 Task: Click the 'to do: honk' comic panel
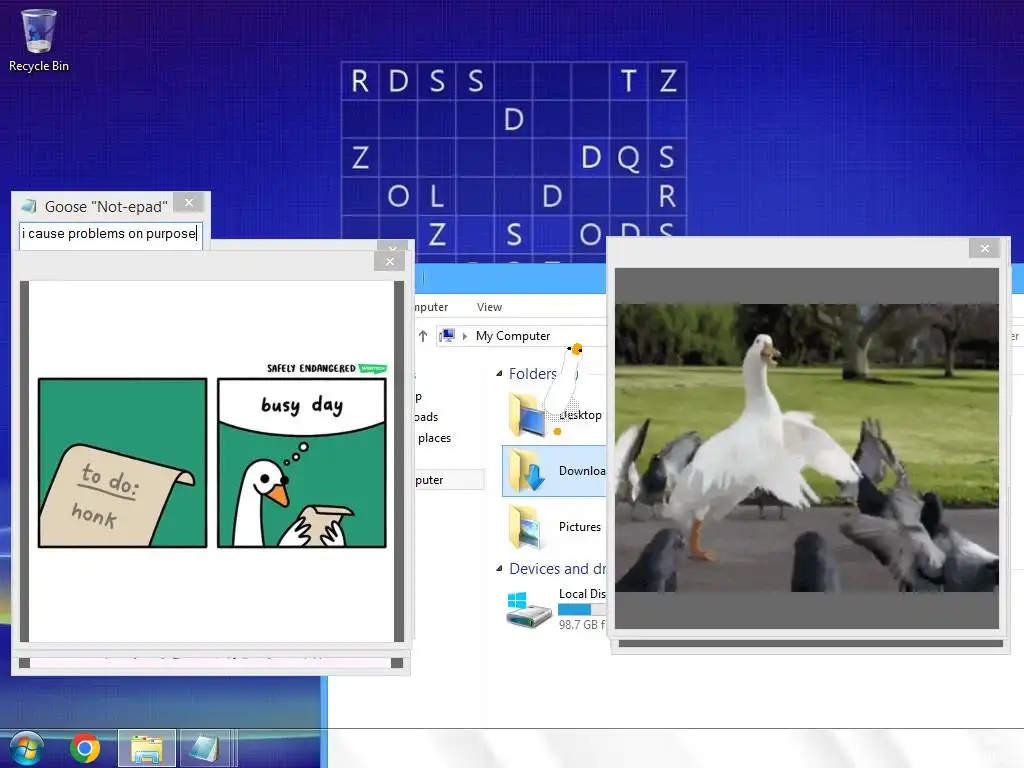point(123,462)
